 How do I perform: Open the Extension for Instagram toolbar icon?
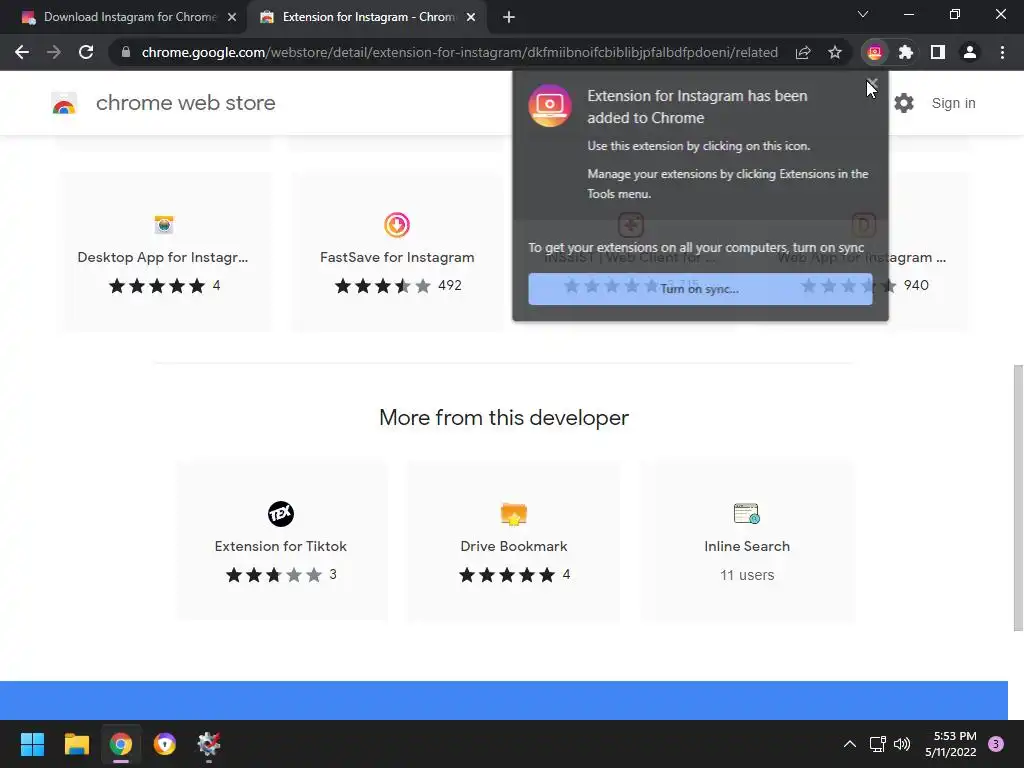click(874, 52)
